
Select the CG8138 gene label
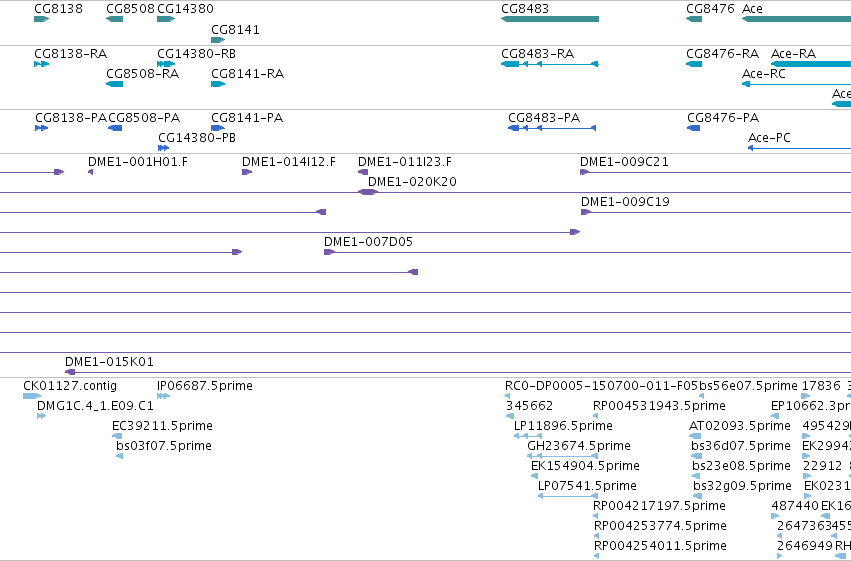58,9
